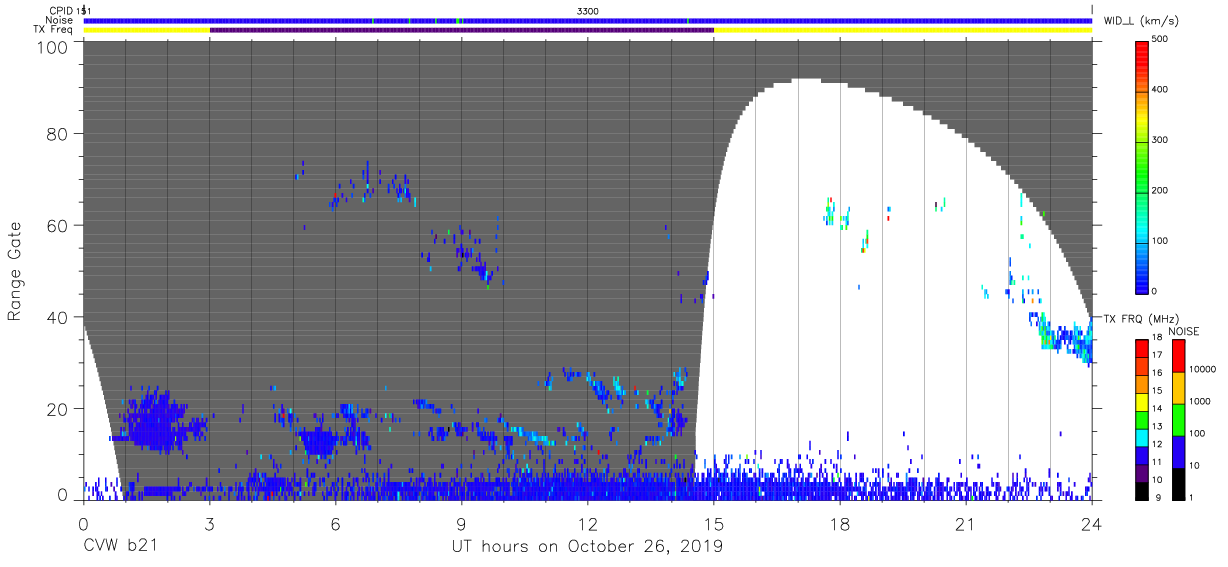1228x567 pixels.
Task: Click the '10000' value in the NOISE legend
Action: click(x=1203, y=369)
